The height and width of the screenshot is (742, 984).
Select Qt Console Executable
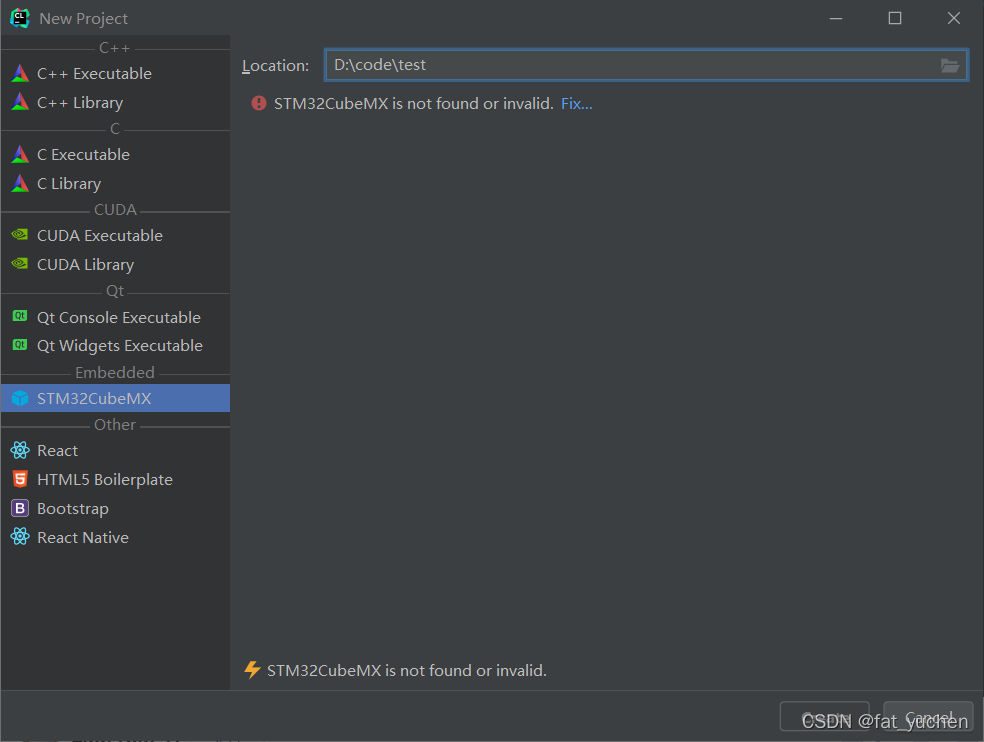click(x=115, y=317)
